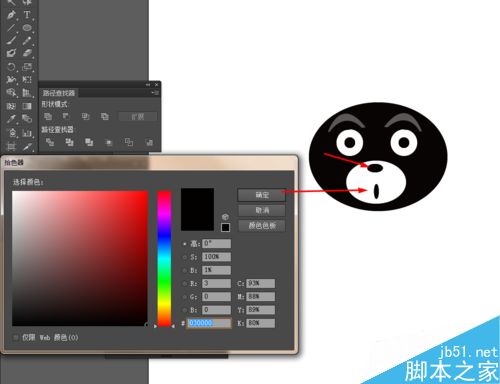The height and width of the screenshot is (384, 500).
Task: Select the H (hue) radio button
Action: (x=185, y=244)
